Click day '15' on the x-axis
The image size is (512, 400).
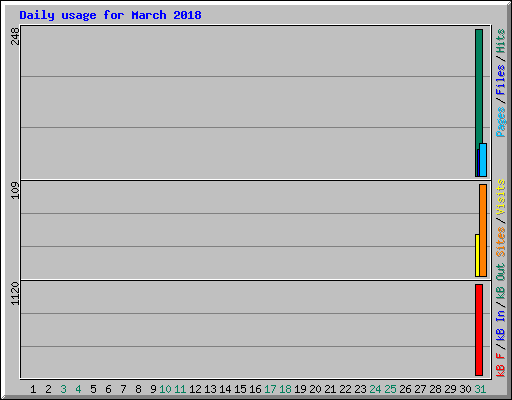click(x=240, y=389)
